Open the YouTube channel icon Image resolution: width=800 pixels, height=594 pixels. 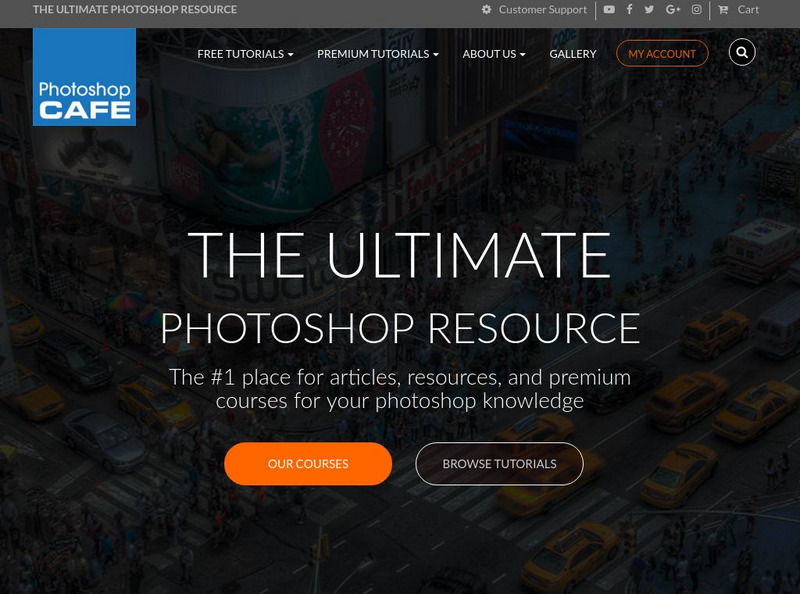(x=609, y=9)
